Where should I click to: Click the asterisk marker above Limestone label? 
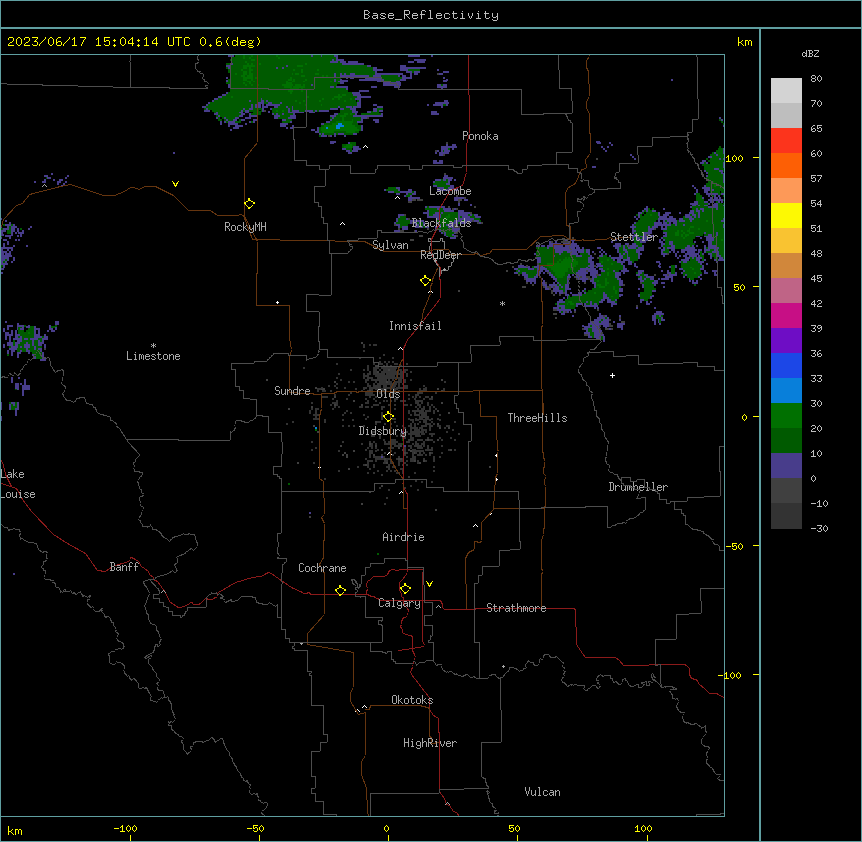point(153,346)
